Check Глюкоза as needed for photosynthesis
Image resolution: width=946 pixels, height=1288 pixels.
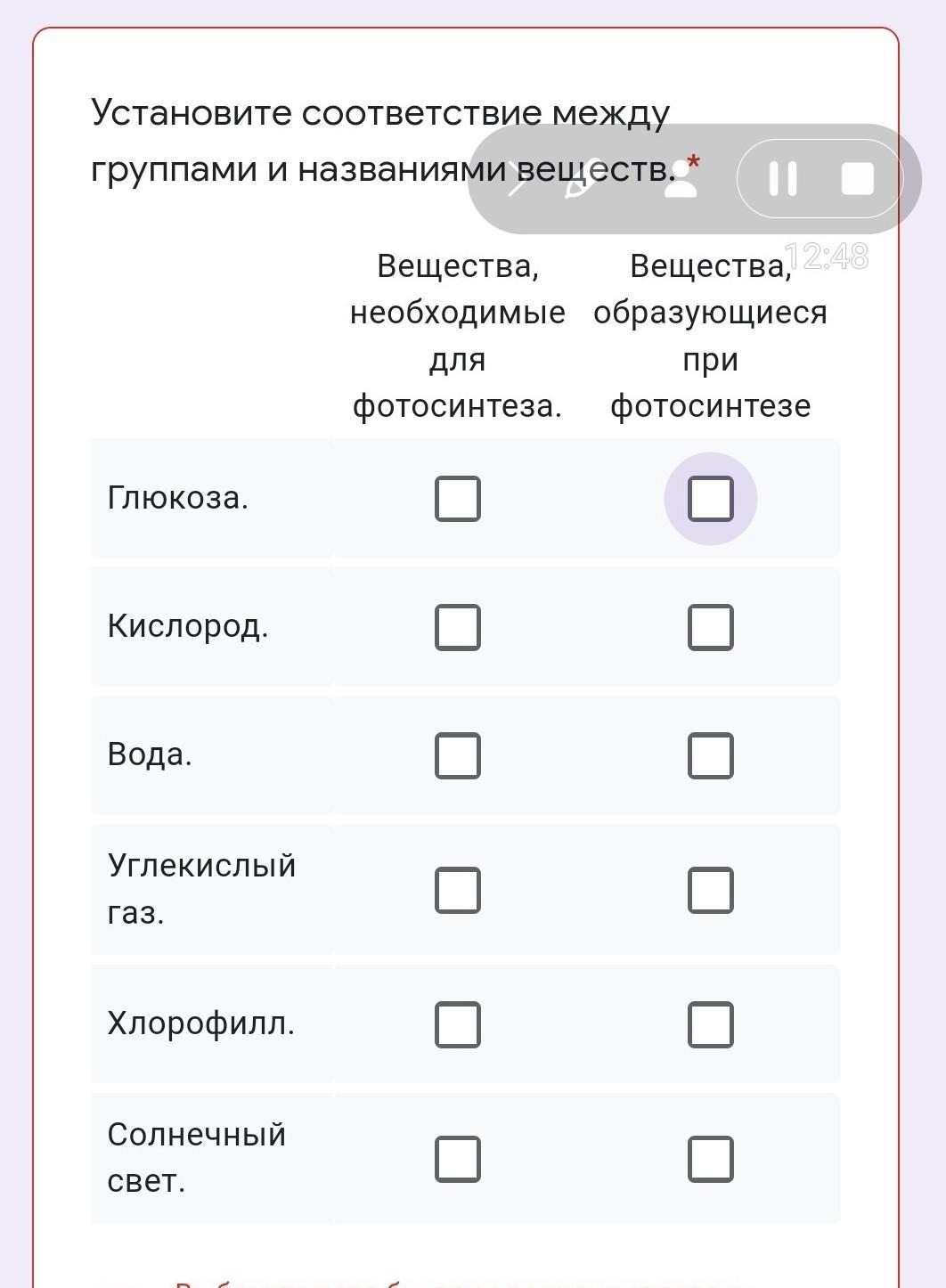pos(458,498)
